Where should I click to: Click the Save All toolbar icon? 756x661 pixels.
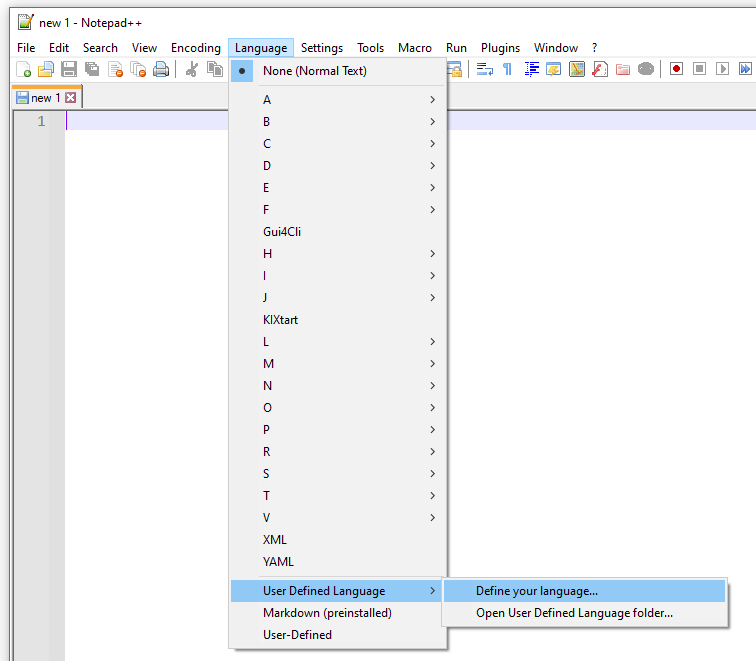click(92, 69)
